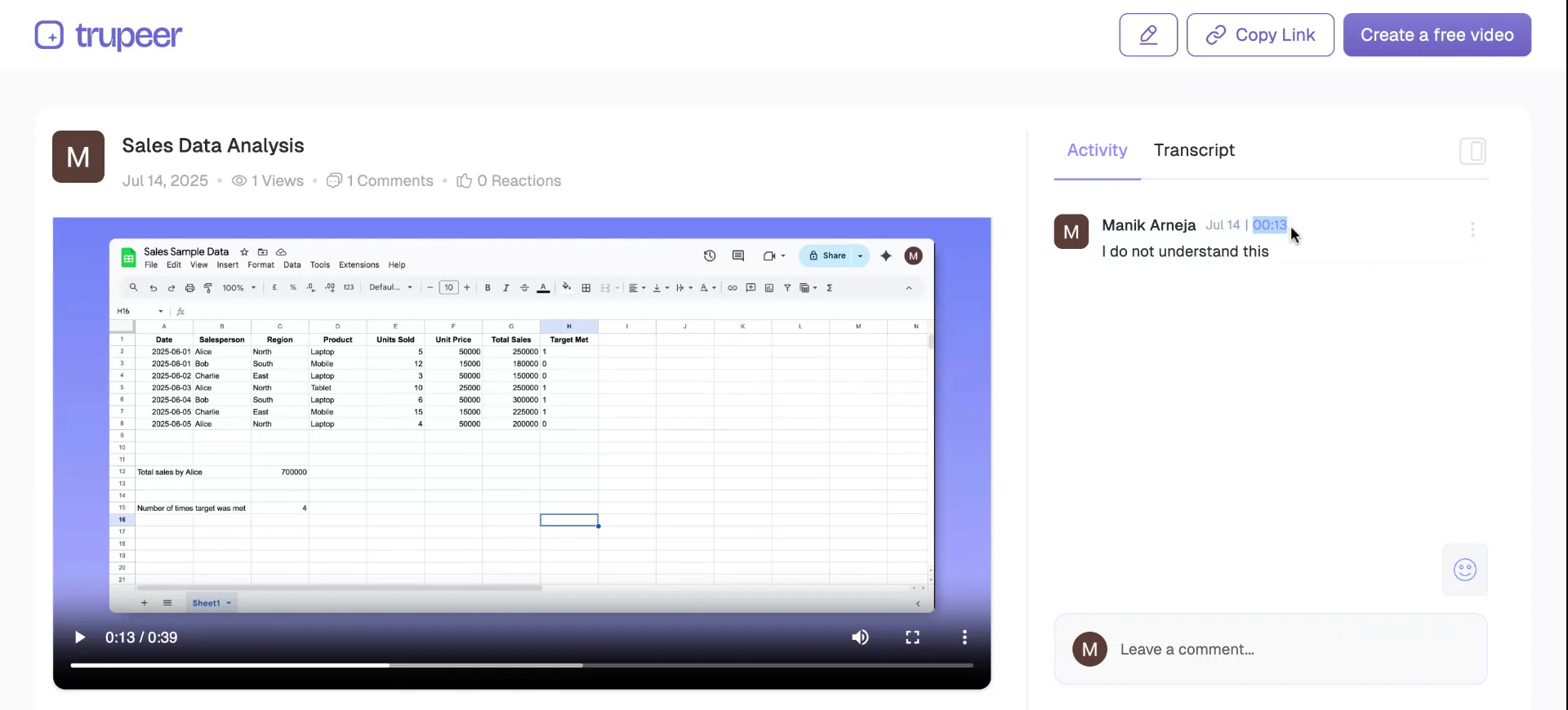Click the add sheet plus icon
The width and height of the screenshot is (1568, 710).
pos(145,603)
